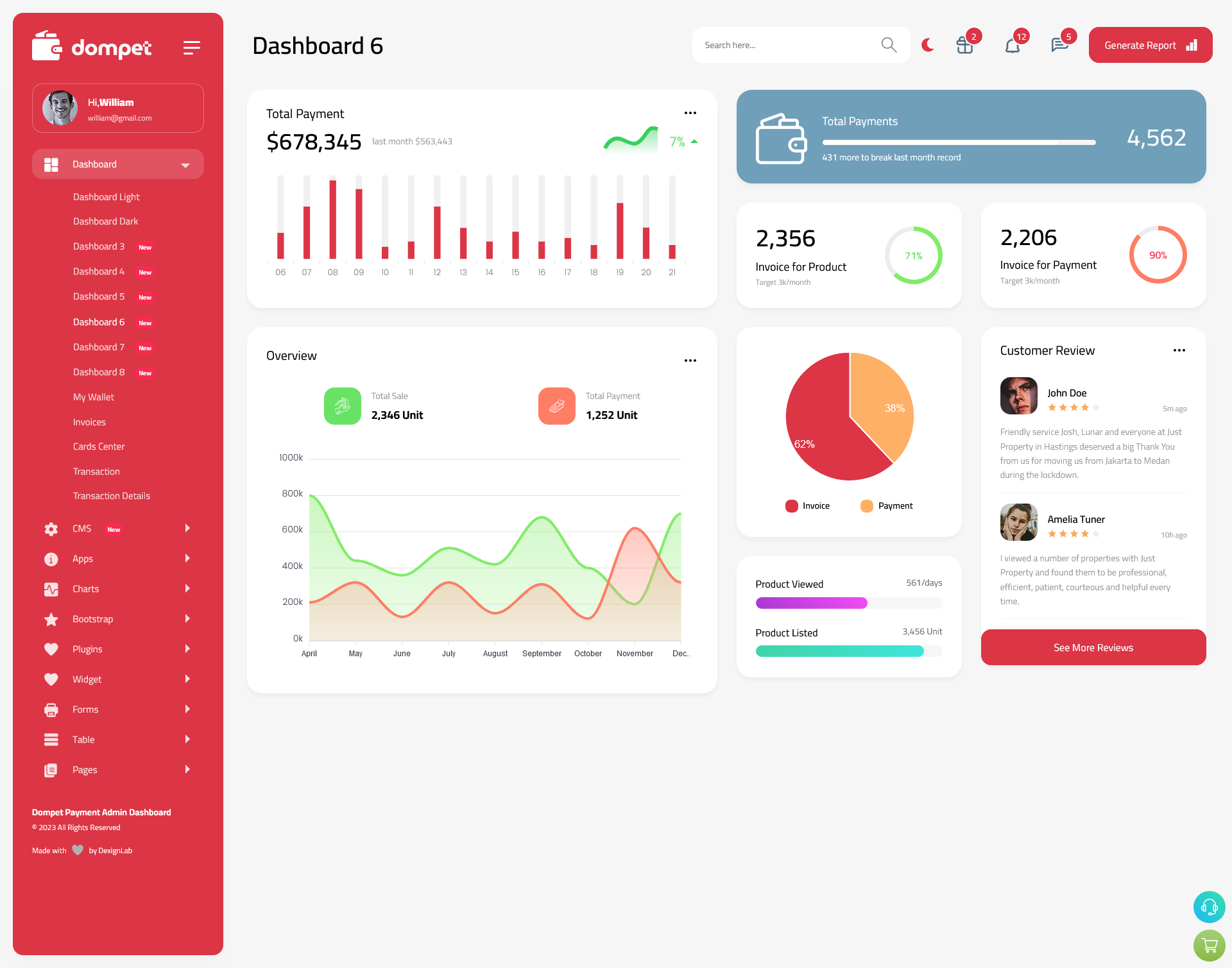Click the hamburger menu icon
Viewport: 1232px width, 968px height.
tap(192, 46)
